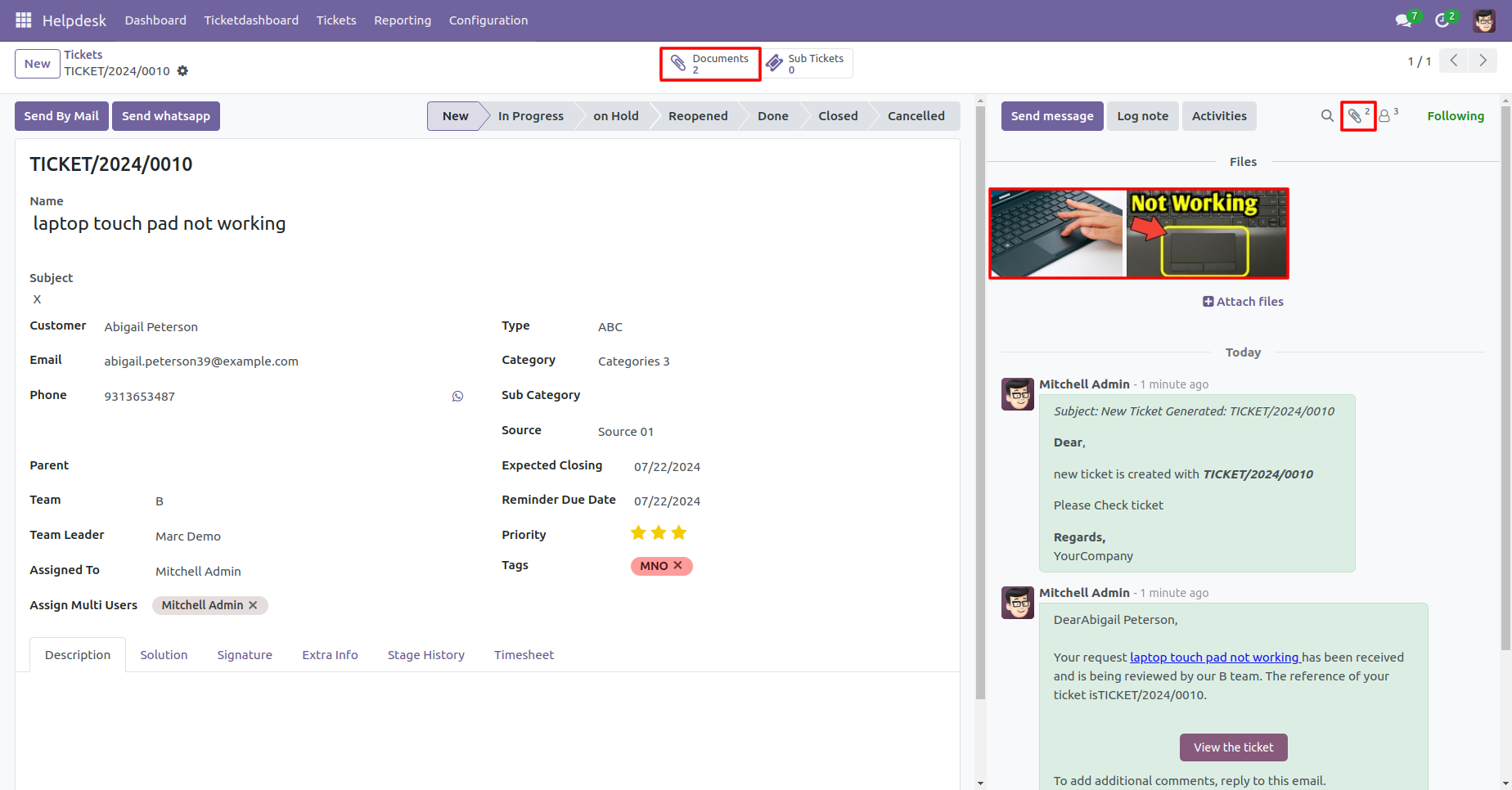Open the attachments paperclip icon showing 2
The width and height of the screenshot is (1512, 790).
coord(1357,115)
